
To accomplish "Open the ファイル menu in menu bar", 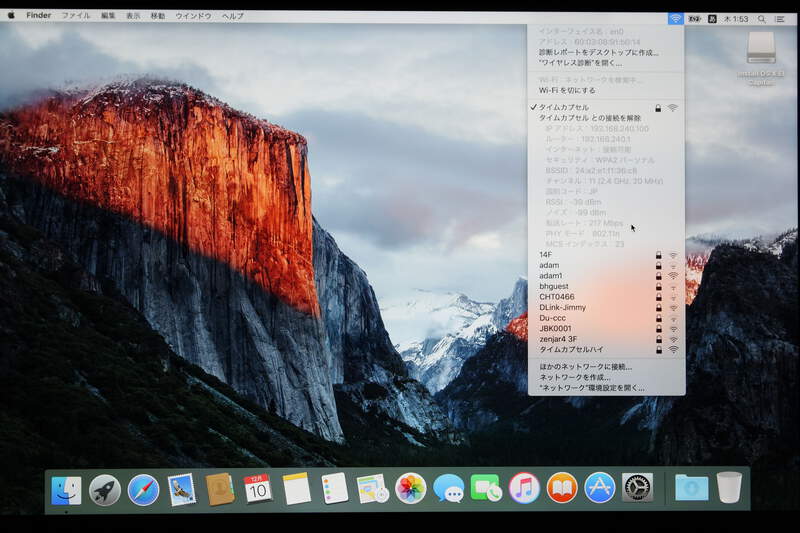I will [x=75, y=17].
